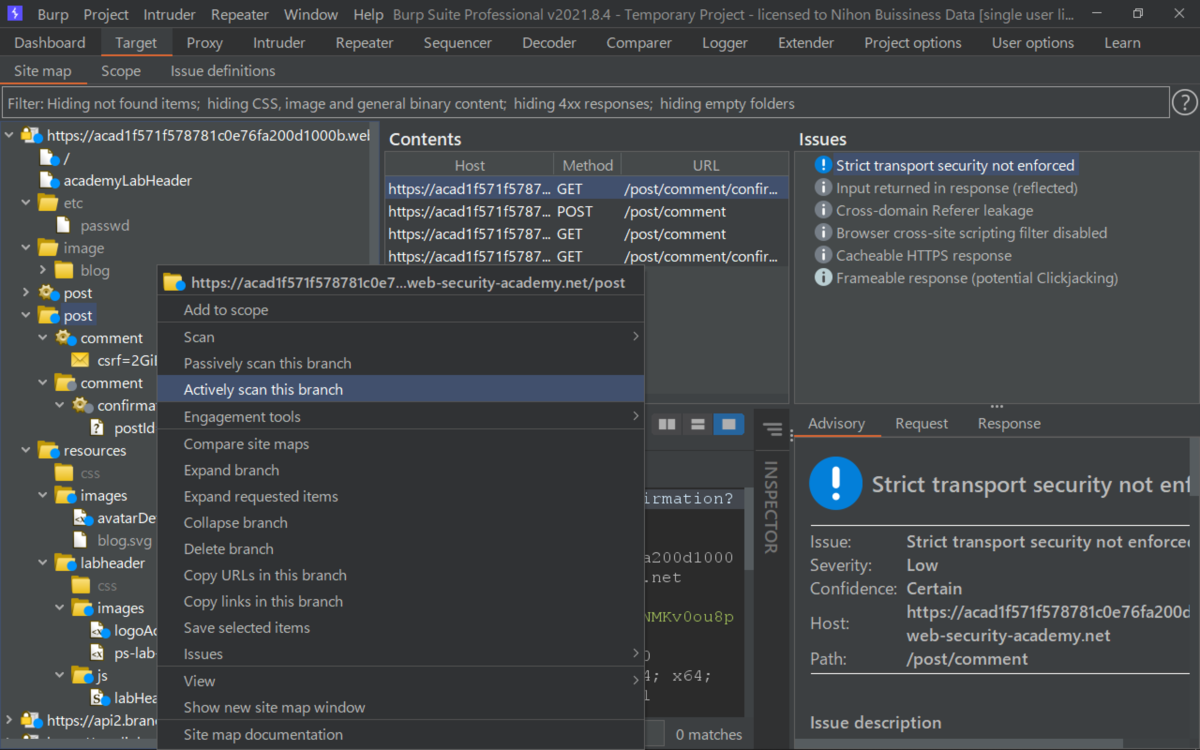
Task: Open the Issue definitions sub-tab
Action: [222, 71]
